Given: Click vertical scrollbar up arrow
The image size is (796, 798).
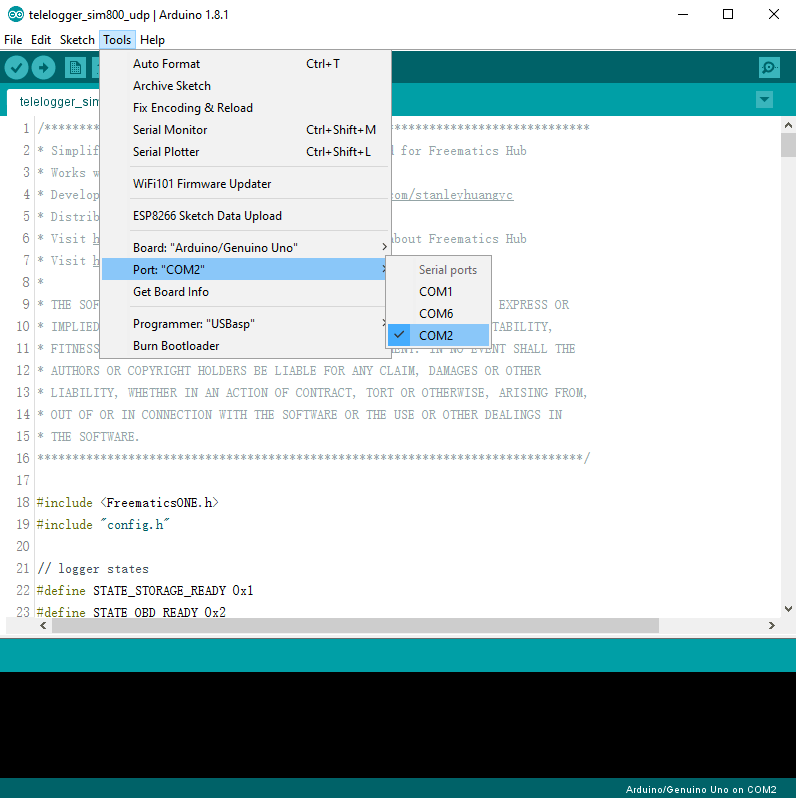Looking at the screenshot, I should pyautogui.click(x=788, y=125).
